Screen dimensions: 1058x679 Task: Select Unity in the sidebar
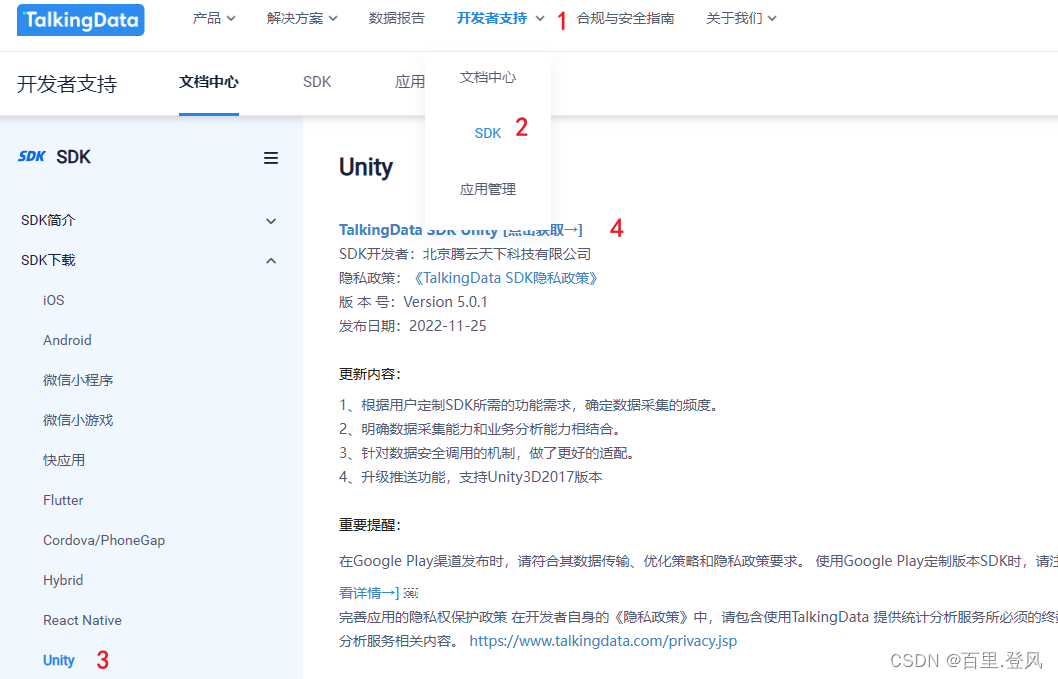59,660
